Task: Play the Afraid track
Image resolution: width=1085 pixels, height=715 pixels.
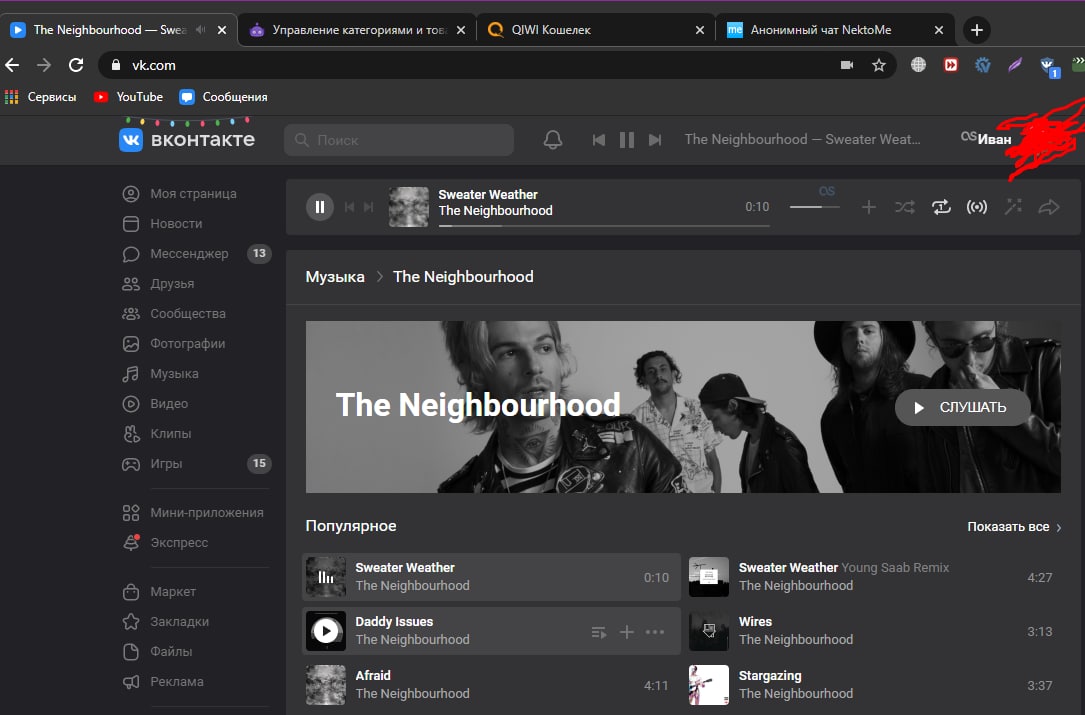Action: (326, 685)
